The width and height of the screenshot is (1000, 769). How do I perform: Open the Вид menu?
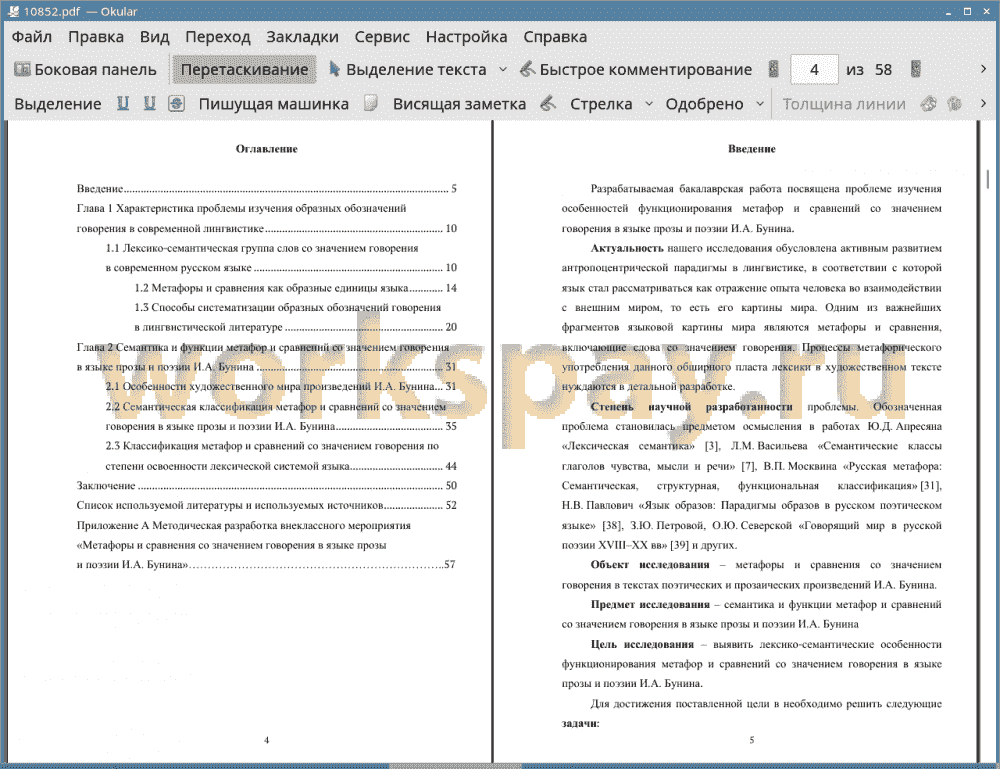154,37
